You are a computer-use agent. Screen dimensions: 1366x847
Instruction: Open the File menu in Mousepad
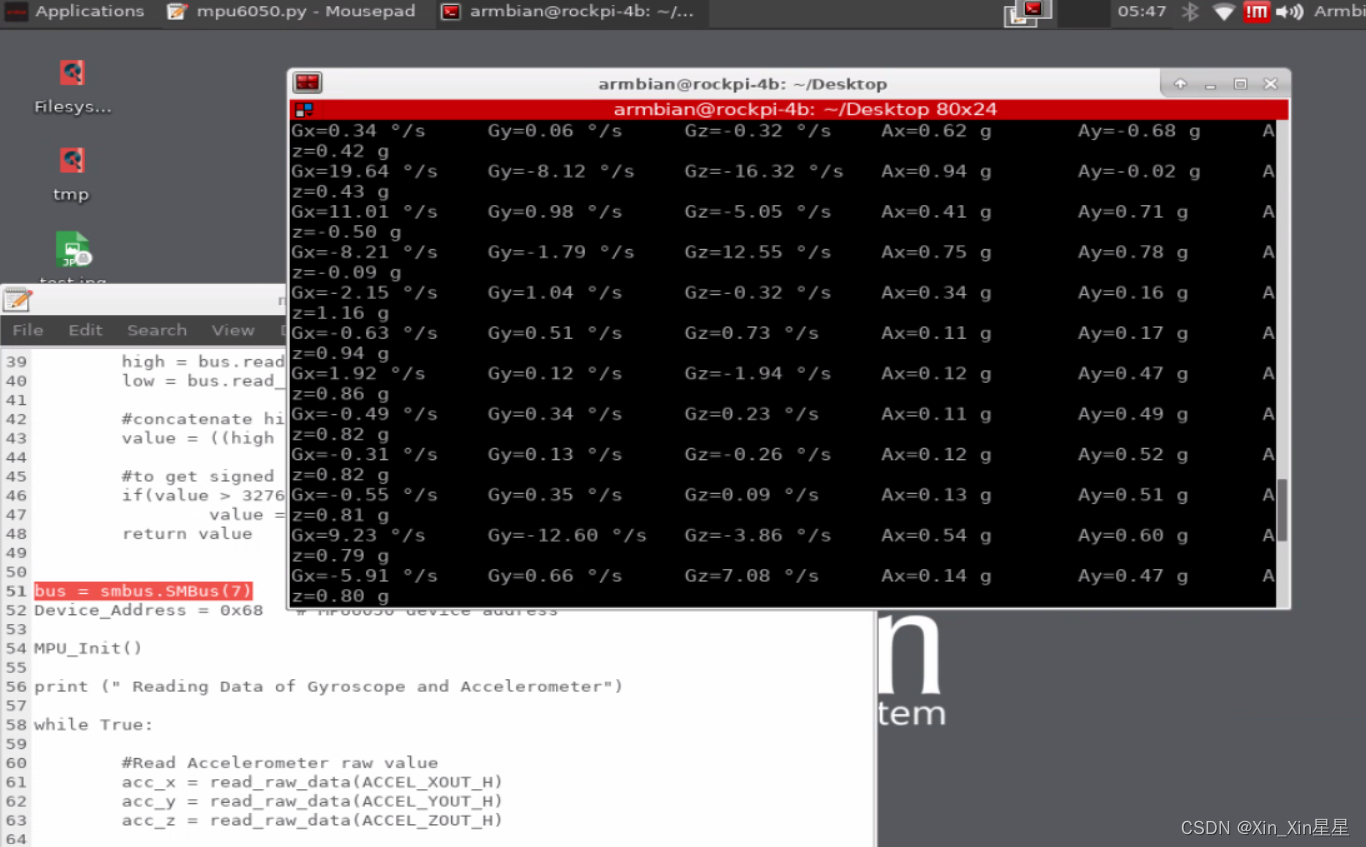(x=27, y=330)
